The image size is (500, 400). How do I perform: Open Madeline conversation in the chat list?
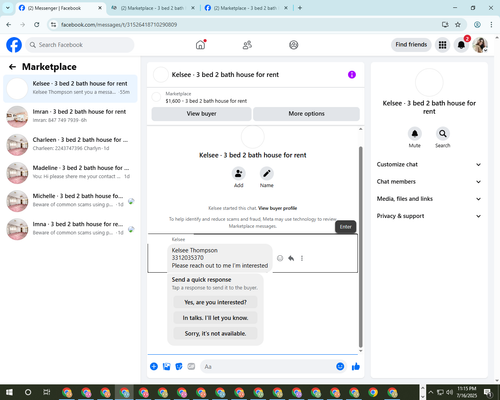[x=70, y=173]
